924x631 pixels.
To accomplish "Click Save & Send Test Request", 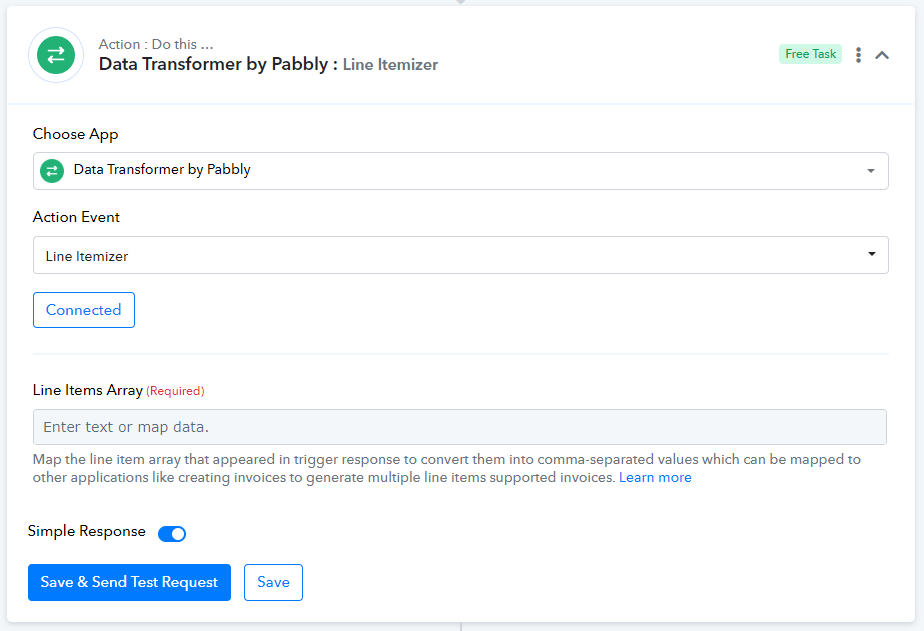I will tap(129, 582).
